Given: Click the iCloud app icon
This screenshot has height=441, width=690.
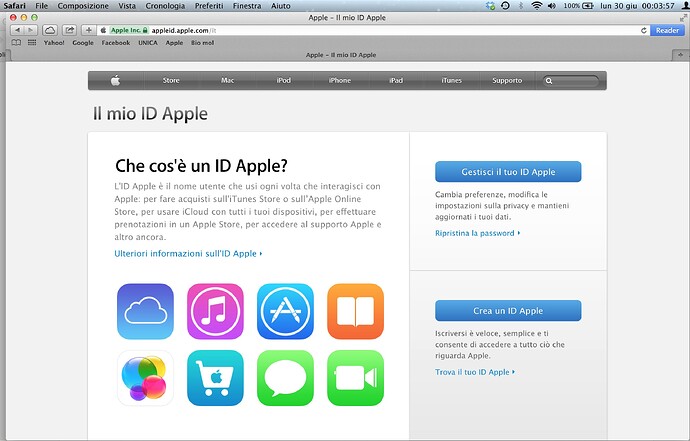Looking at the screenshot, I should [145, 311].
